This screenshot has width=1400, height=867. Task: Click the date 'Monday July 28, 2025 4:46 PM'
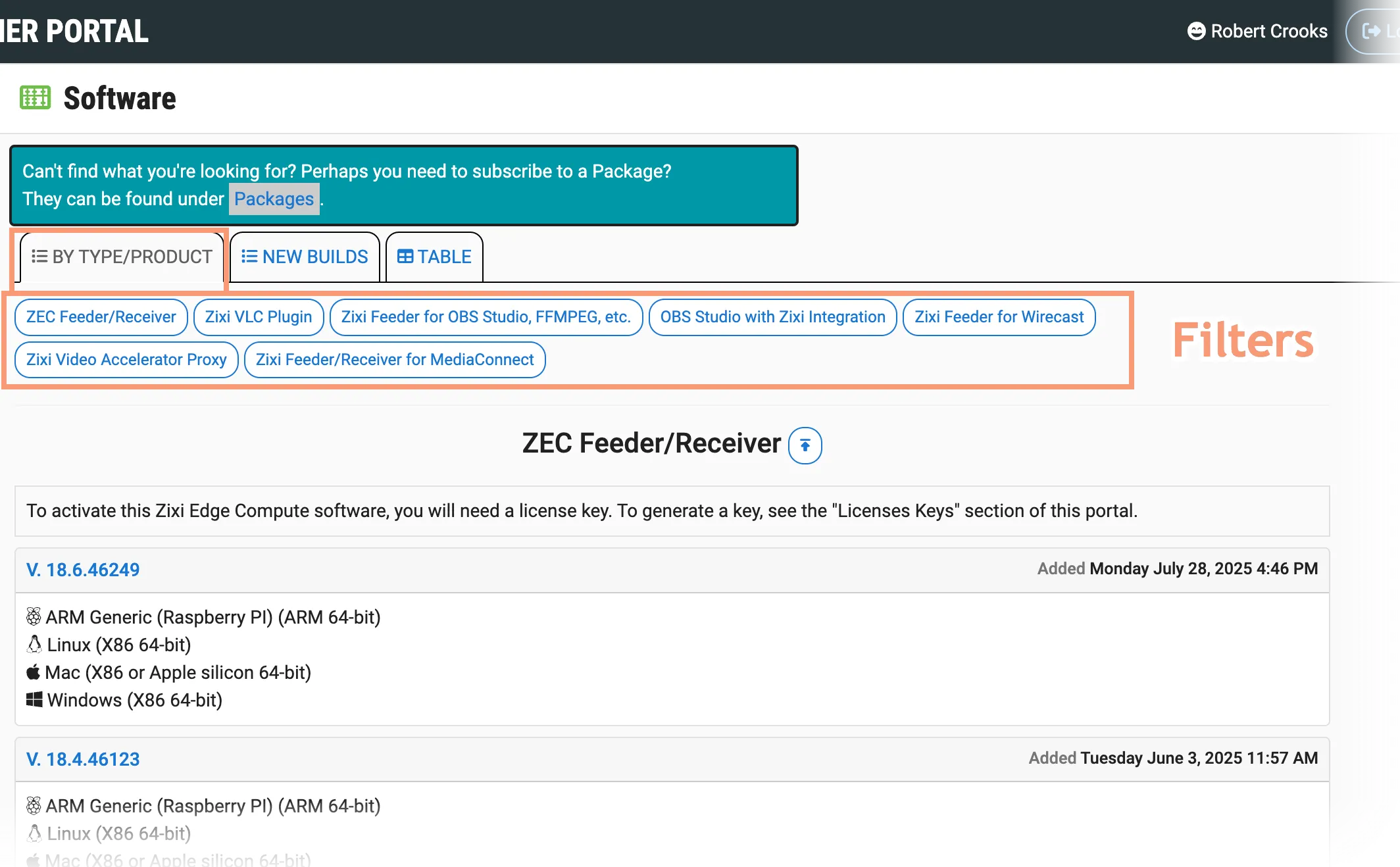pos(1204,568)
